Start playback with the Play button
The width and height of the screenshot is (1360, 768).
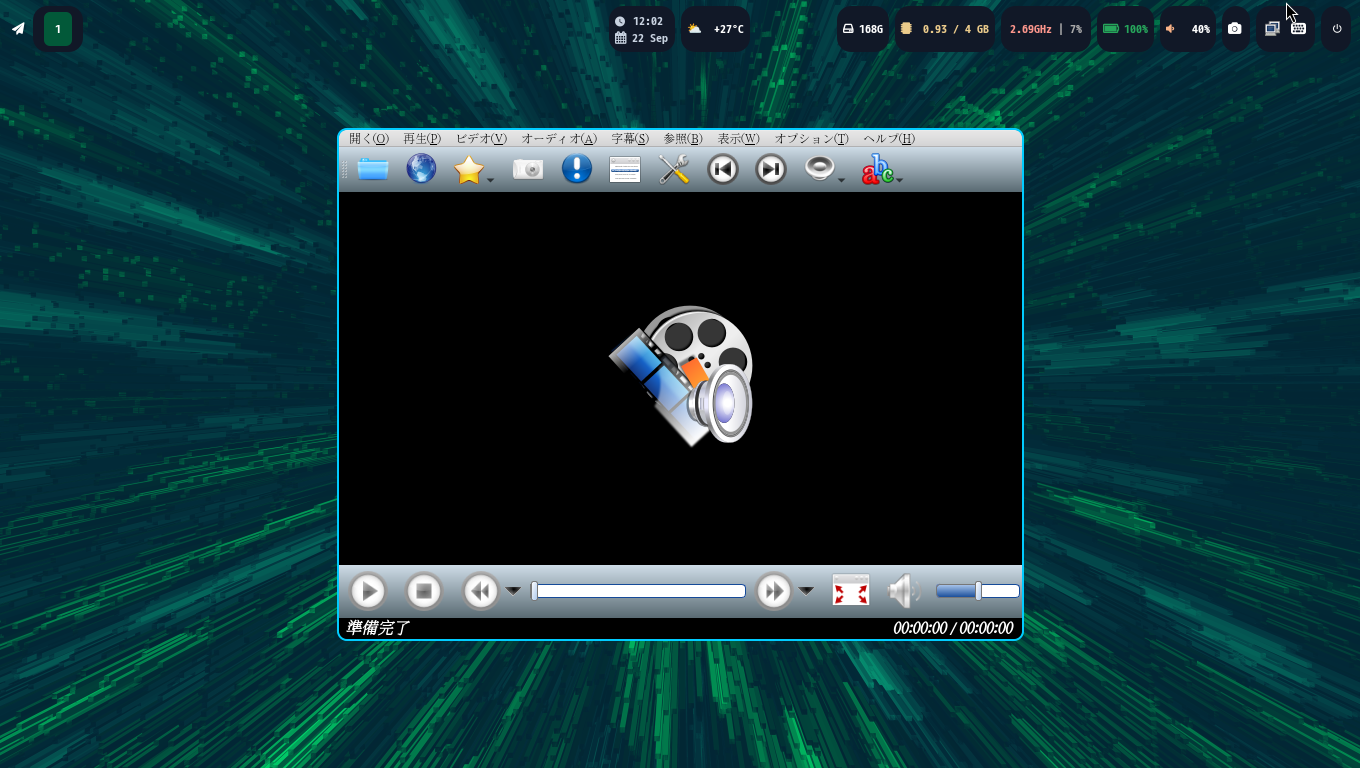coord(368,591)
